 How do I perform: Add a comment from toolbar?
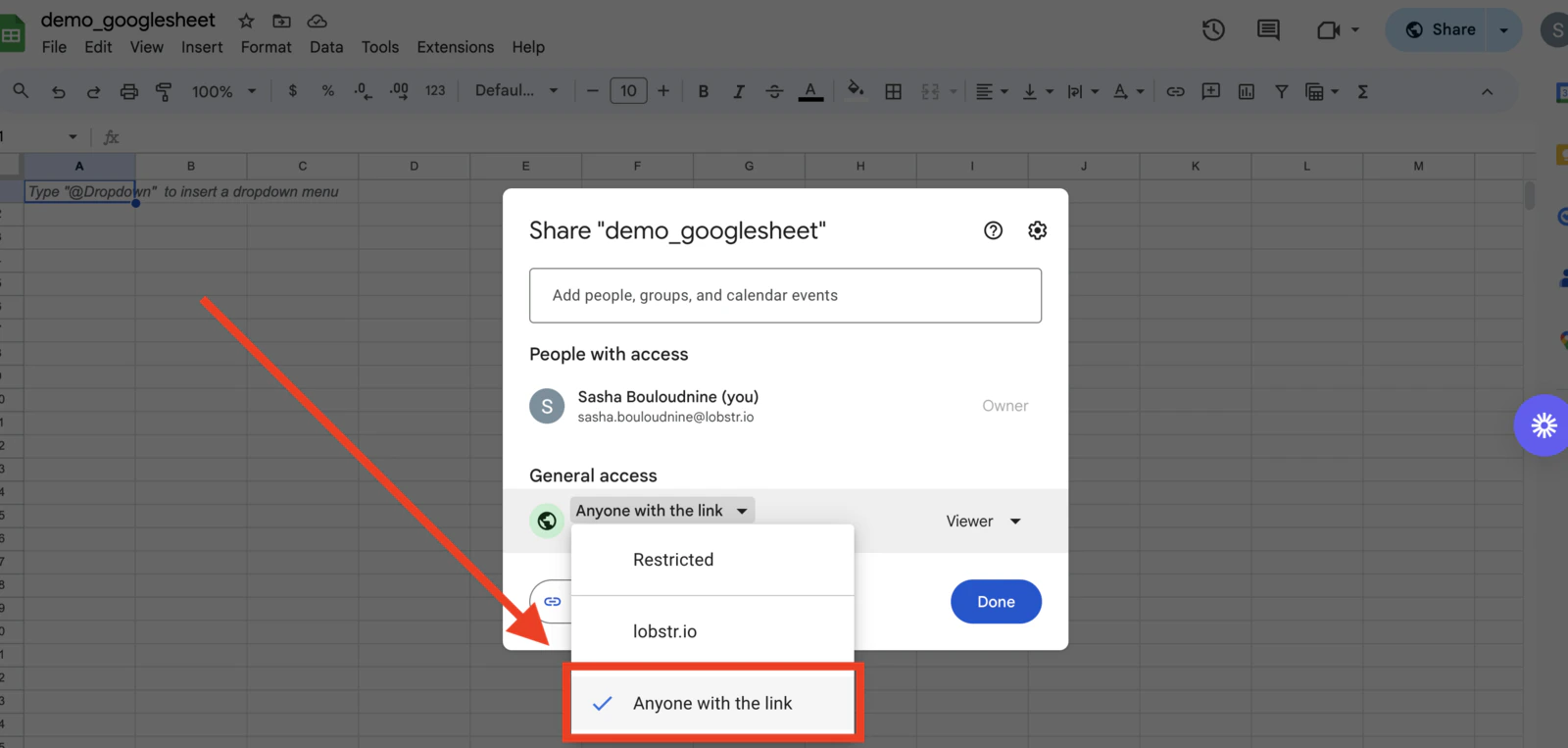tap(1211, 91)
